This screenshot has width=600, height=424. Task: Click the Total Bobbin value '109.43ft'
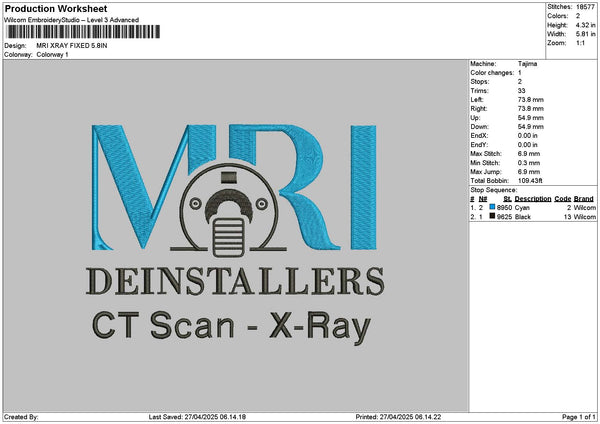point(530,181)
